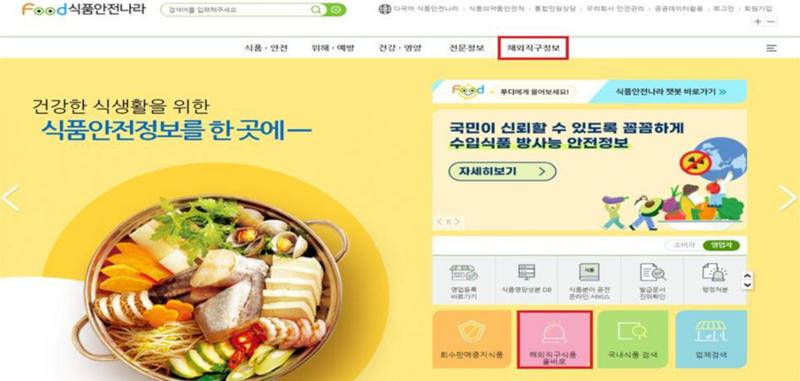Switch the toggle to 소비자

pos(683,245)
